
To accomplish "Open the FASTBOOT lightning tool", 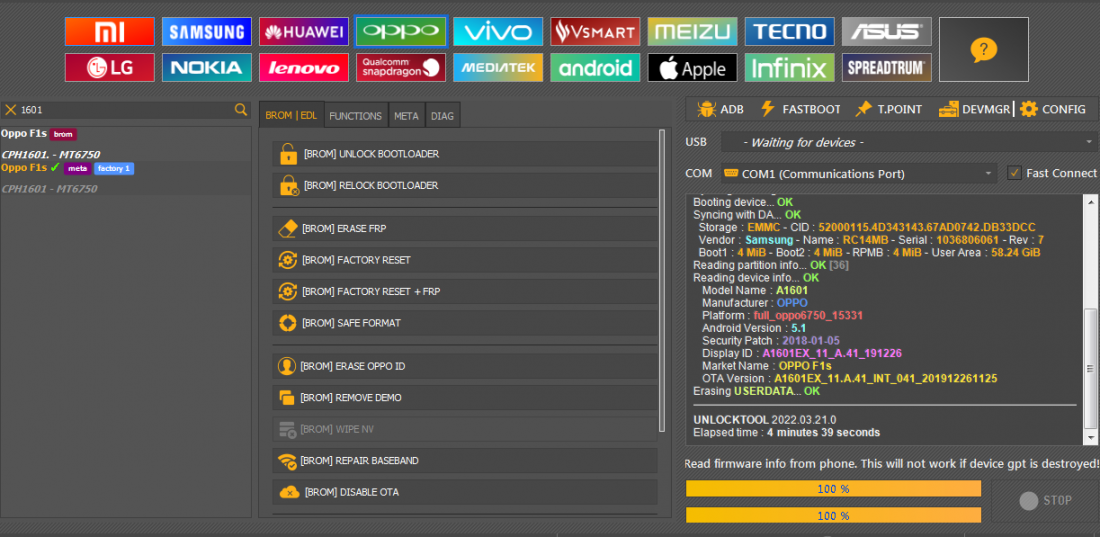I will 800,110.
